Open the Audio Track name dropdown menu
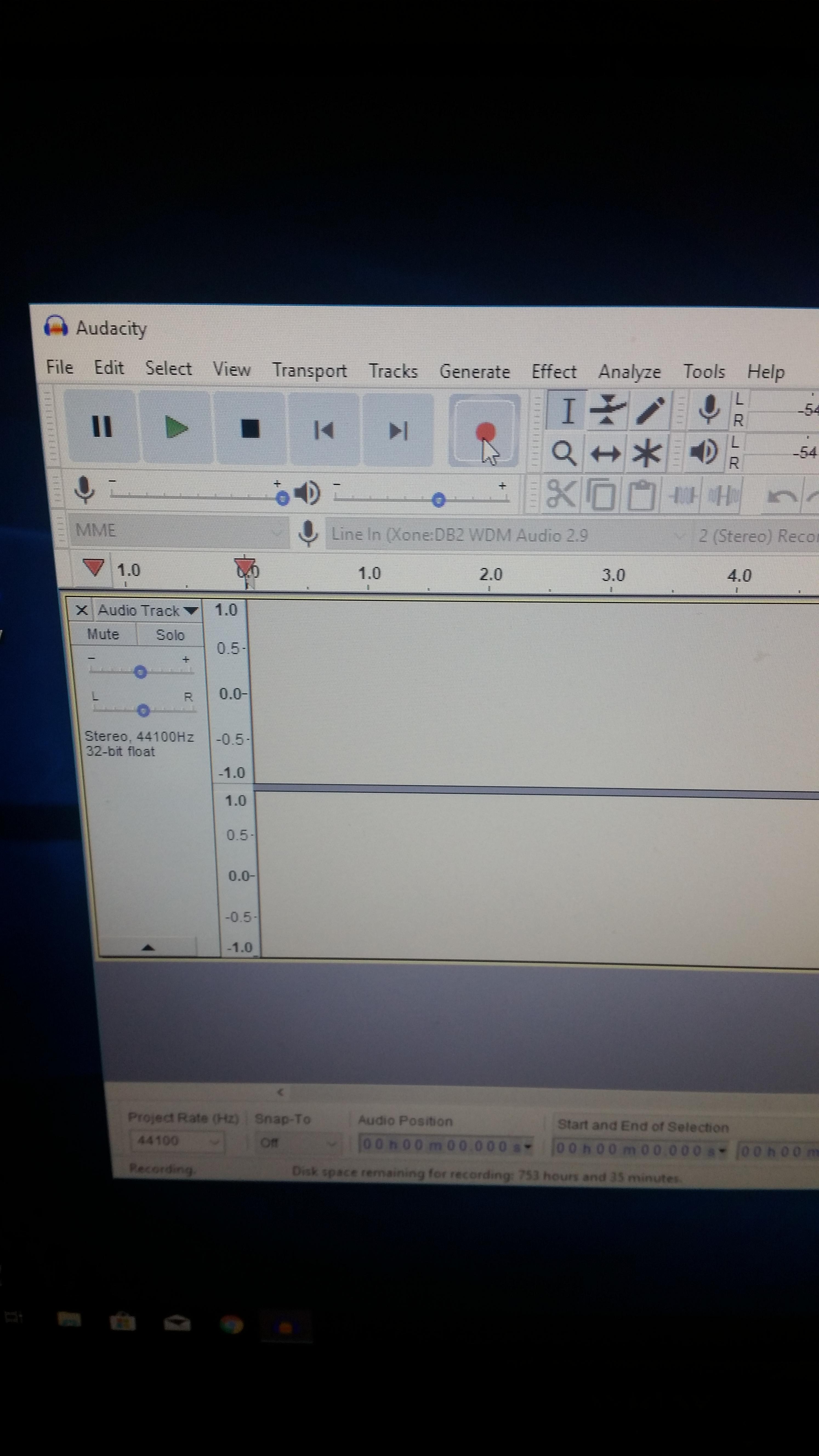Viewport: 819px width, 1456px height. tap(148, 610)
